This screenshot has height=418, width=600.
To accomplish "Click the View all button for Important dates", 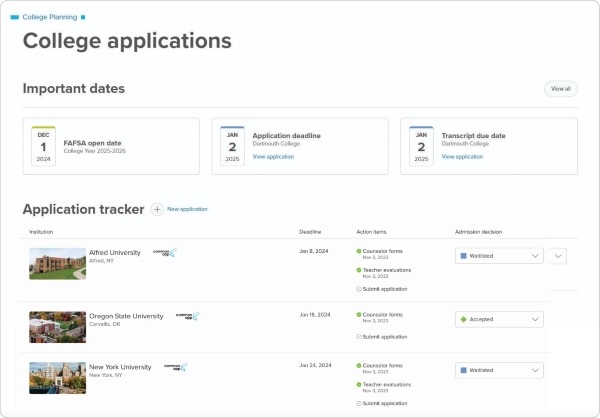I will (561, 89).
